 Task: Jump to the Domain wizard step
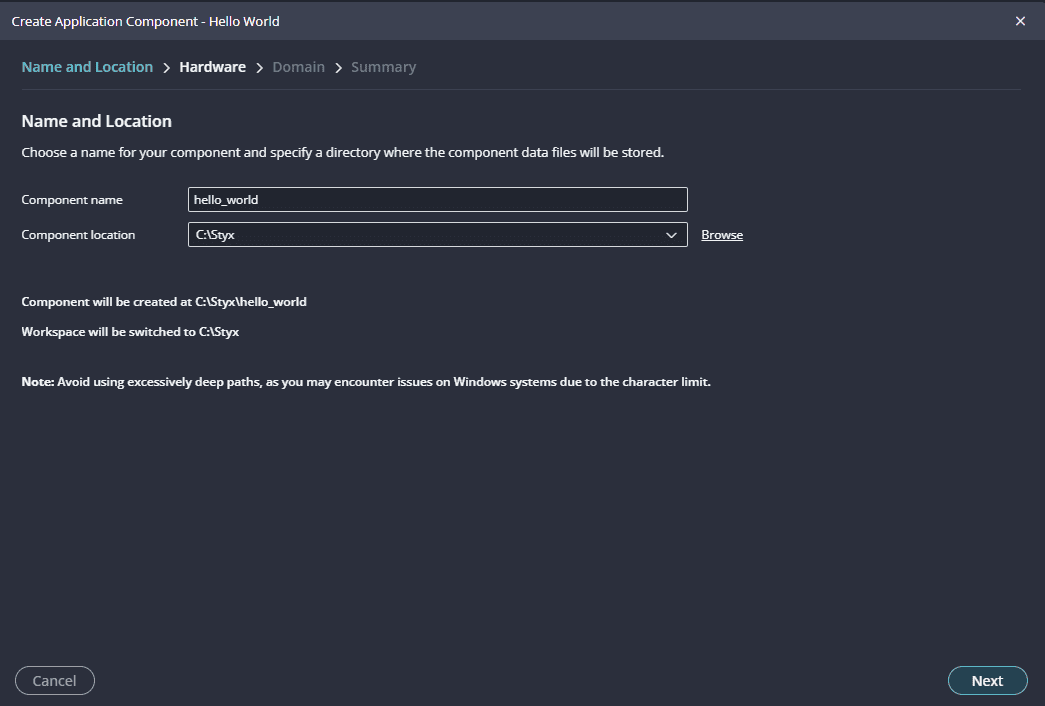(298, 67)
